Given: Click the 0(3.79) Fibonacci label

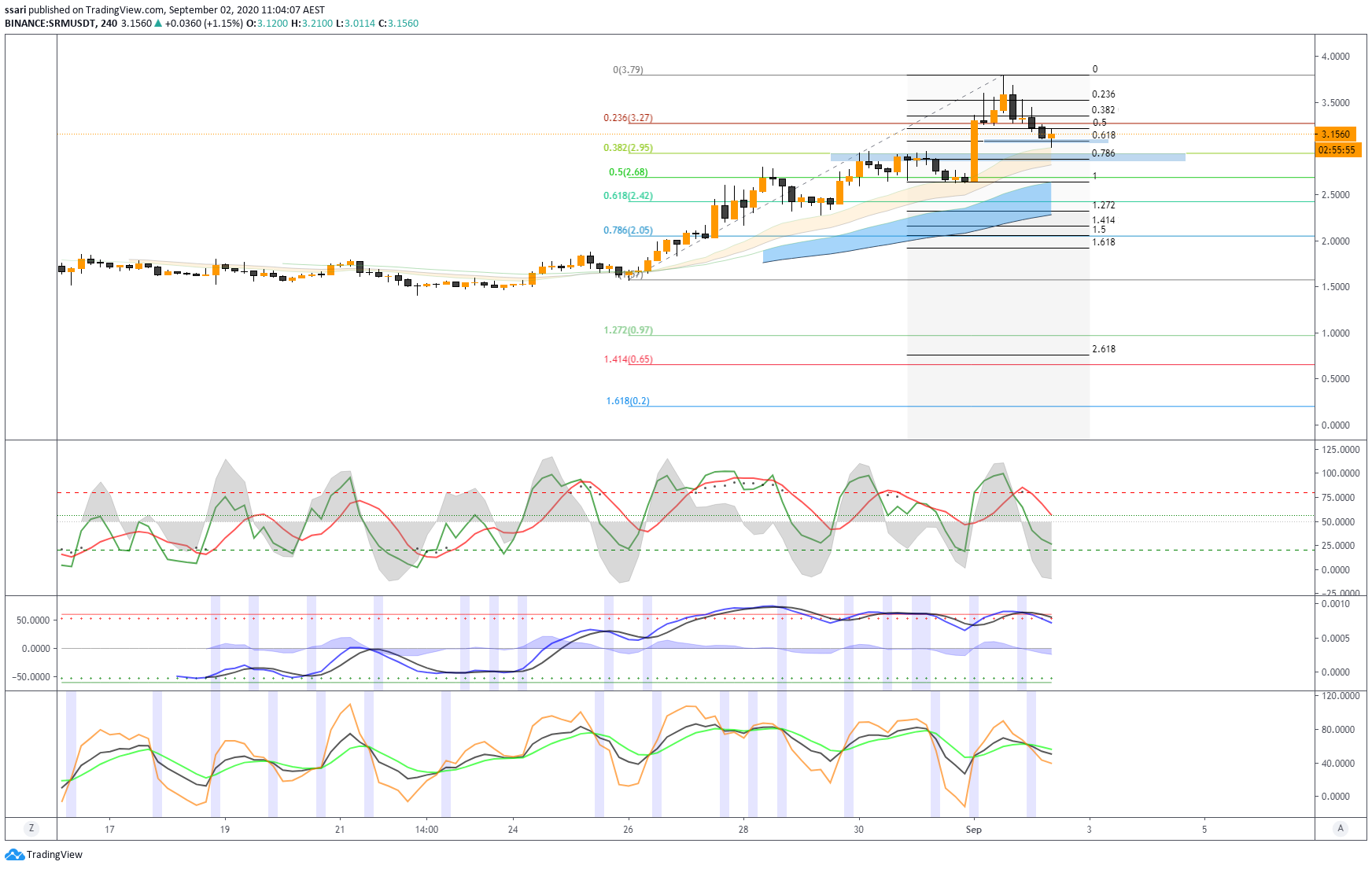Looking at the screenshot, I should point(628,70).
